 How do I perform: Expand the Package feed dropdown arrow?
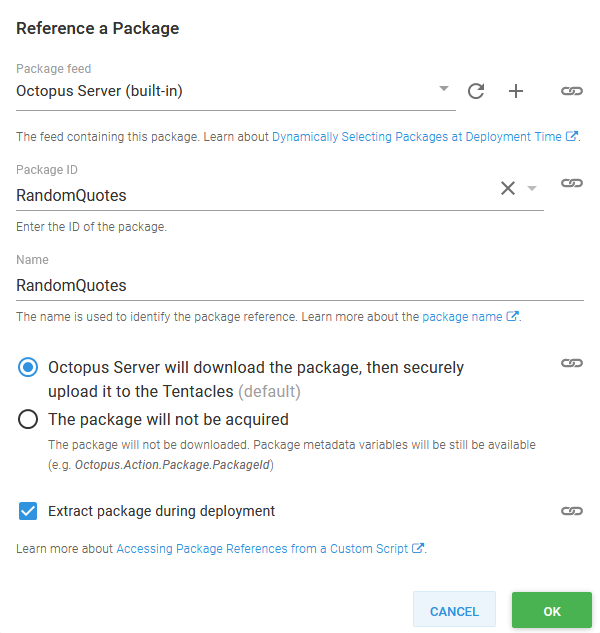444,90
